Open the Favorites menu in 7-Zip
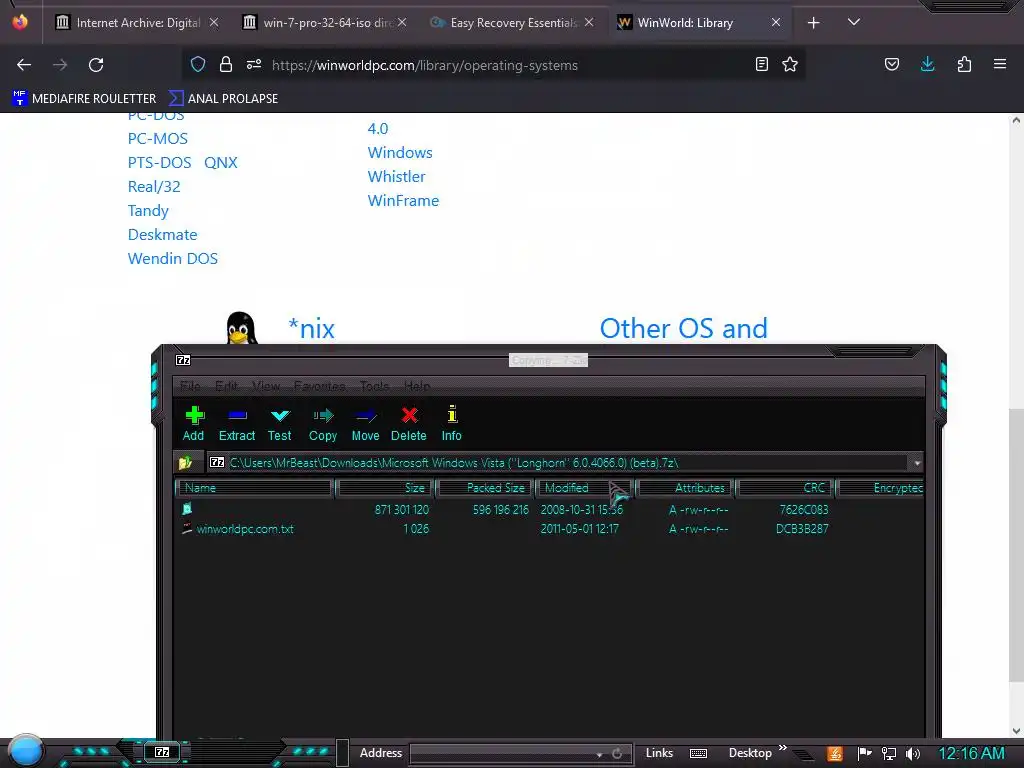Image resolution: width=1024 pixels, height=768 pixels. coord(319,386)
